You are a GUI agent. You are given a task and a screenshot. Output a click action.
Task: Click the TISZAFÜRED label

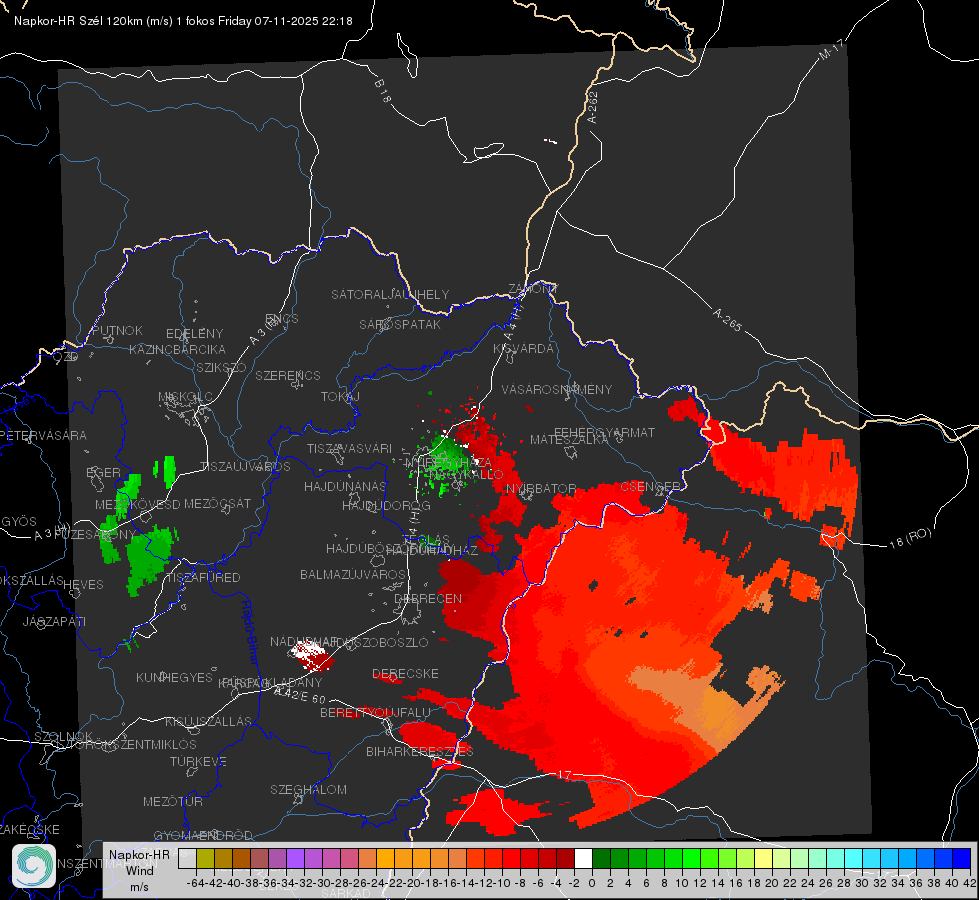click(204, 578)
